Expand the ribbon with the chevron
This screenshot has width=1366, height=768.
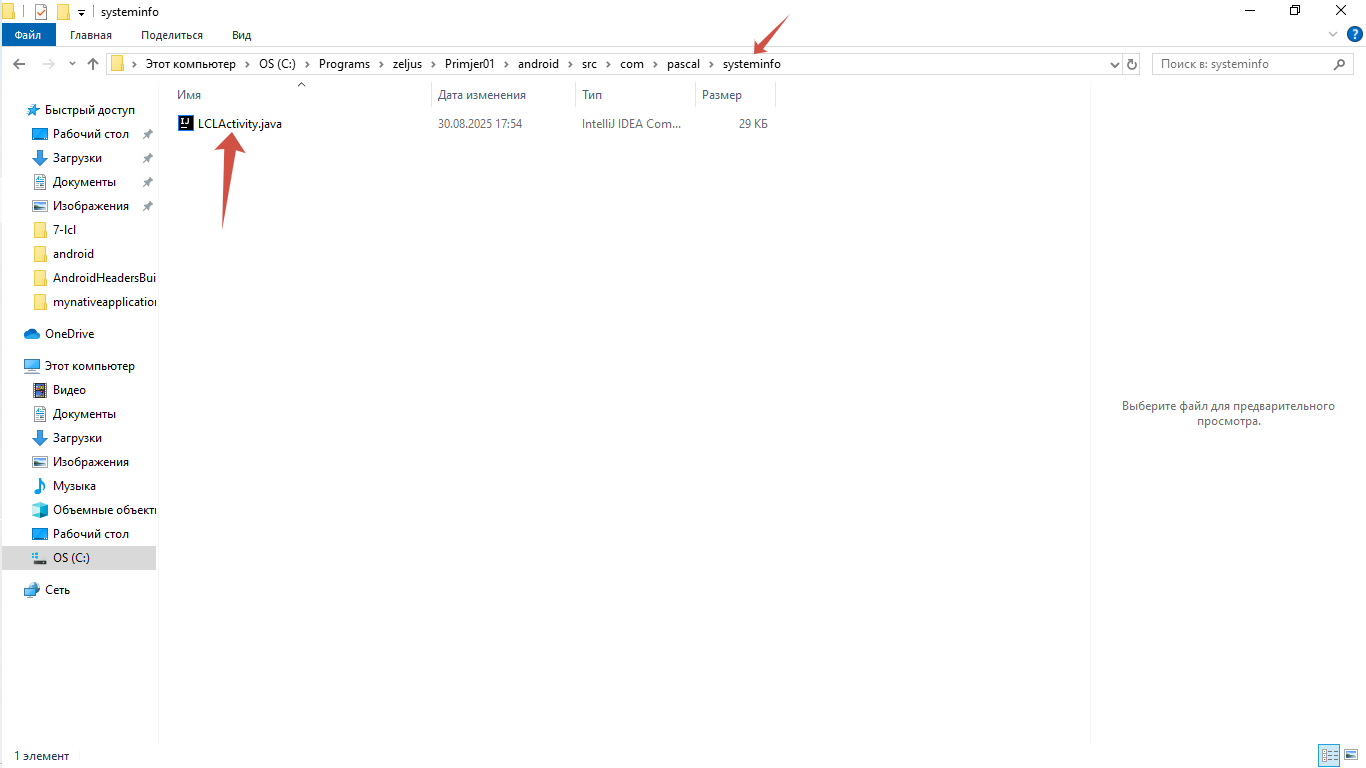pyautogui.click(x=1332, y=35)
